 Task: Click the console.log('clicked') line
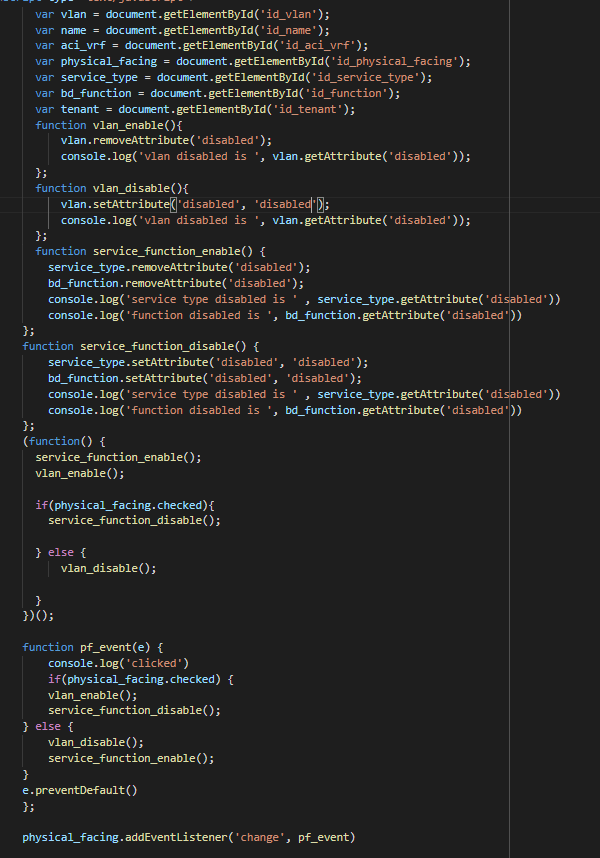[119, 663]
